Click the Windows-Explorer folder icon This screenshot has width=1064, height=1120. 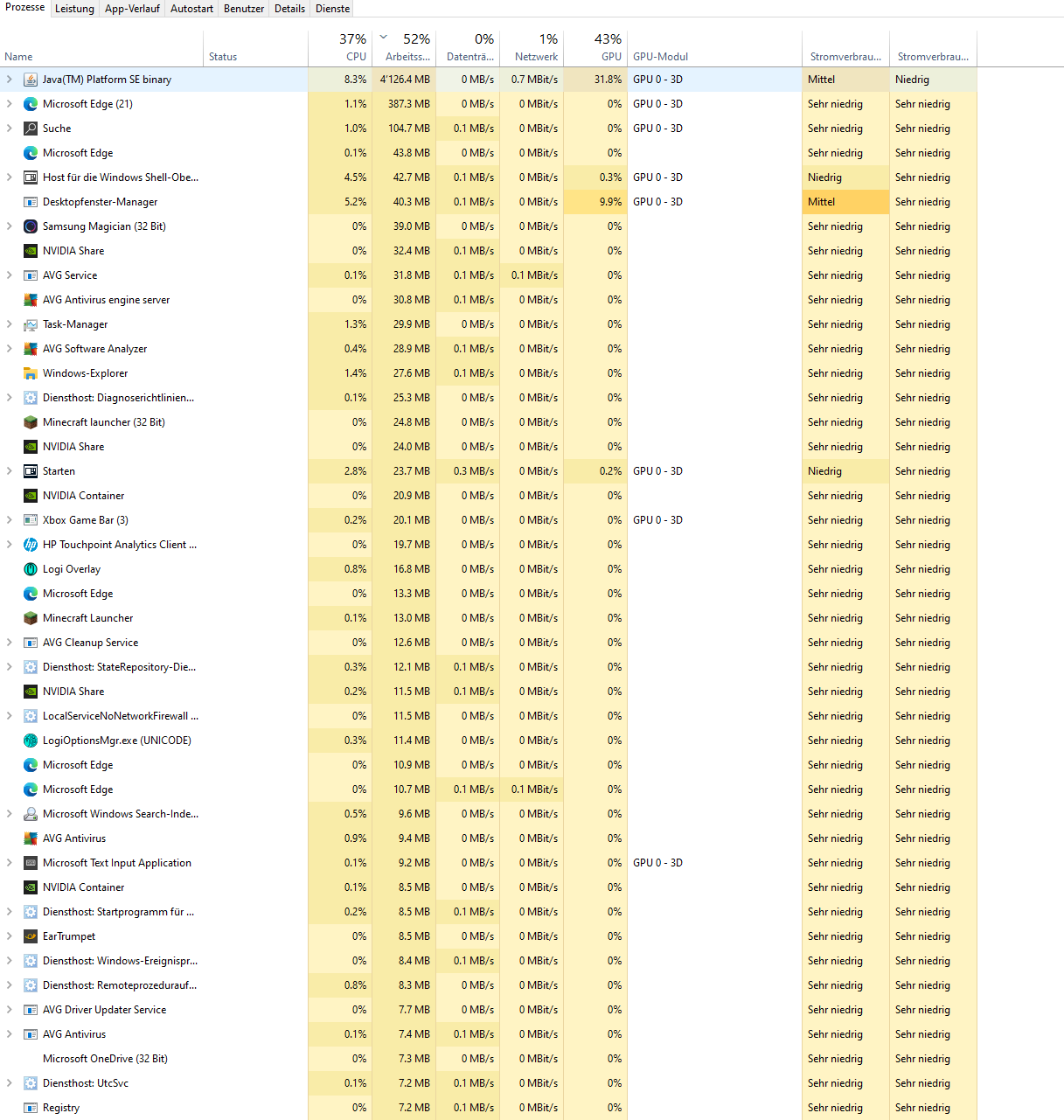[x=31, y=373]
